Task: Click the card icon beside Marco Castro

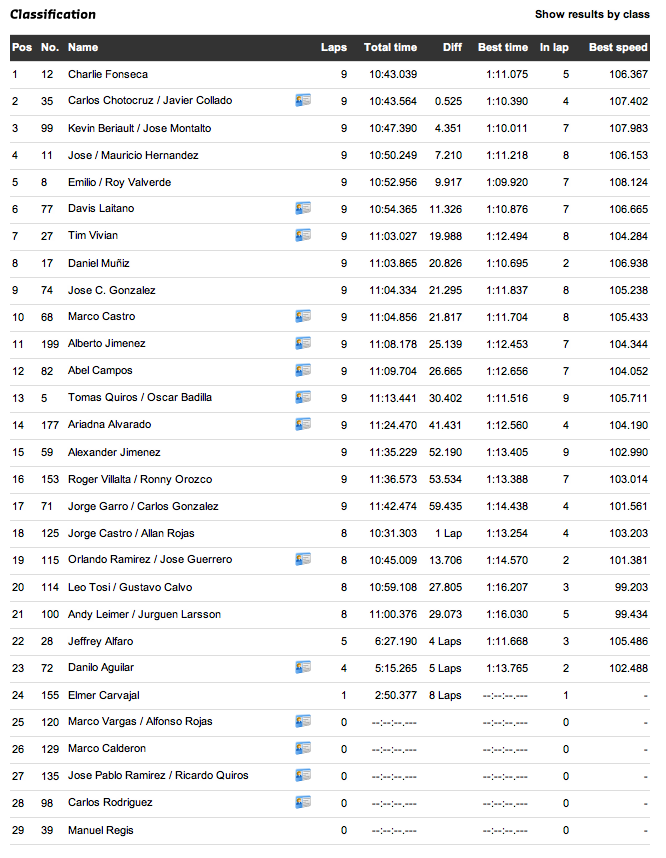Action: tap(303, 316)
